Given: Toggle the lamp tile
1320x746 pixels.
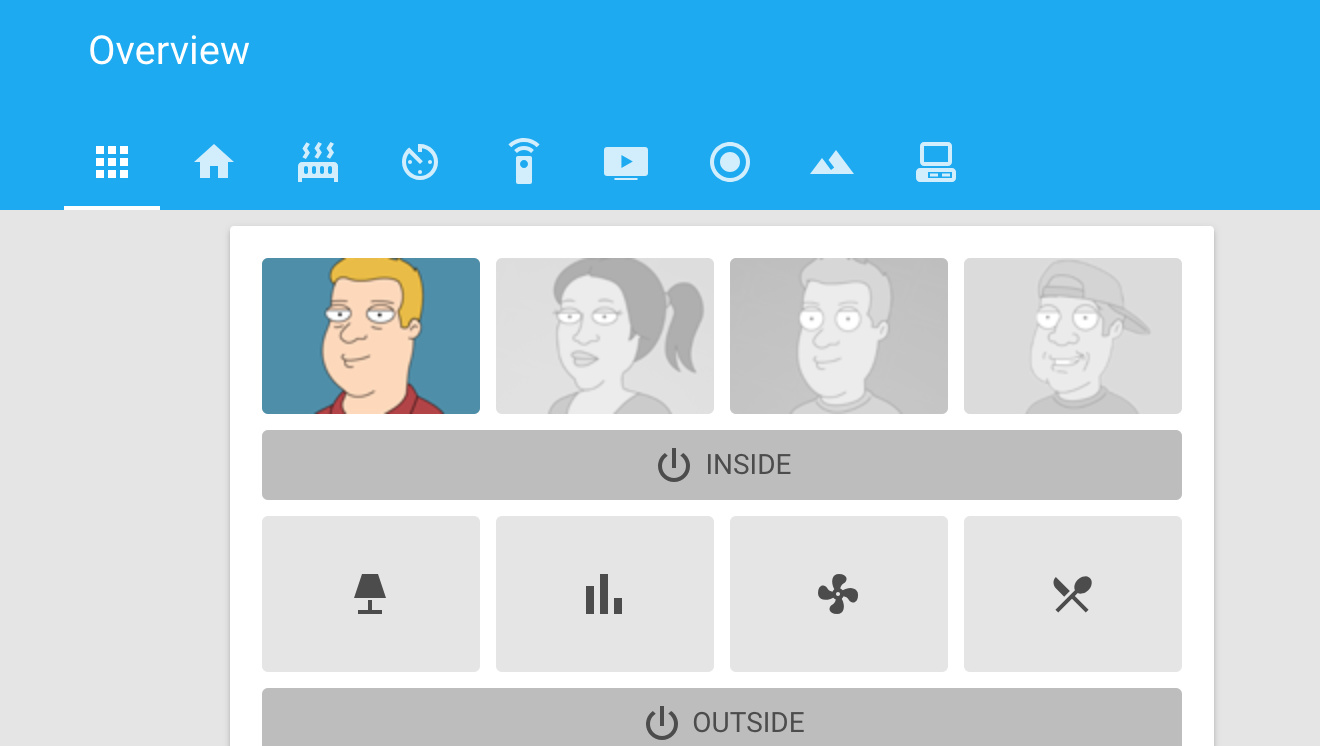Looking at the screenshot, I should pyautogui.click(x=371, y=594).
